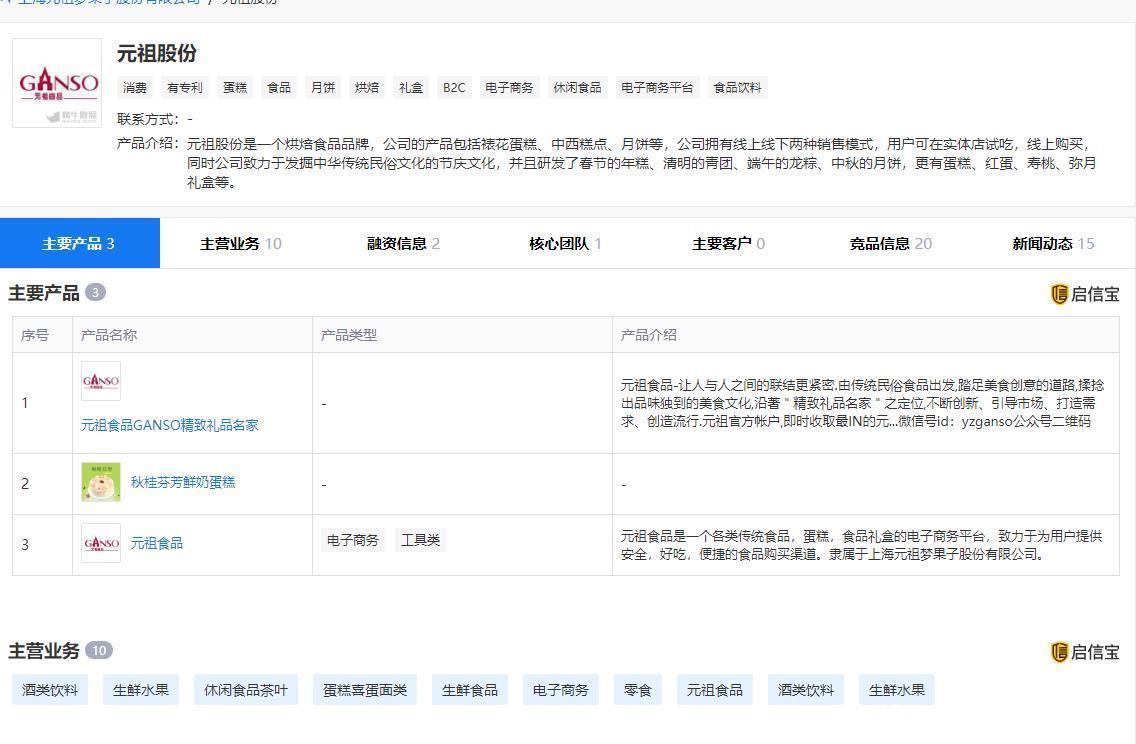Viewport: 1136px width, 744px height.
Task: View the 竞品信息 tab
Action: click(x=888, y=241)
